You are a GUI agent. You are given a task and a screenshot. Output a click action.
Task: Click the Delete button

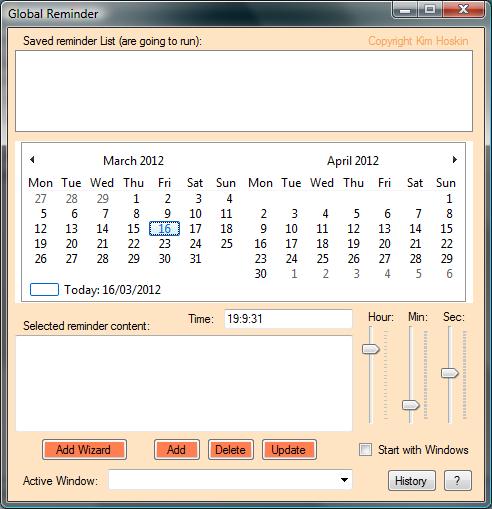coord(231,450)
